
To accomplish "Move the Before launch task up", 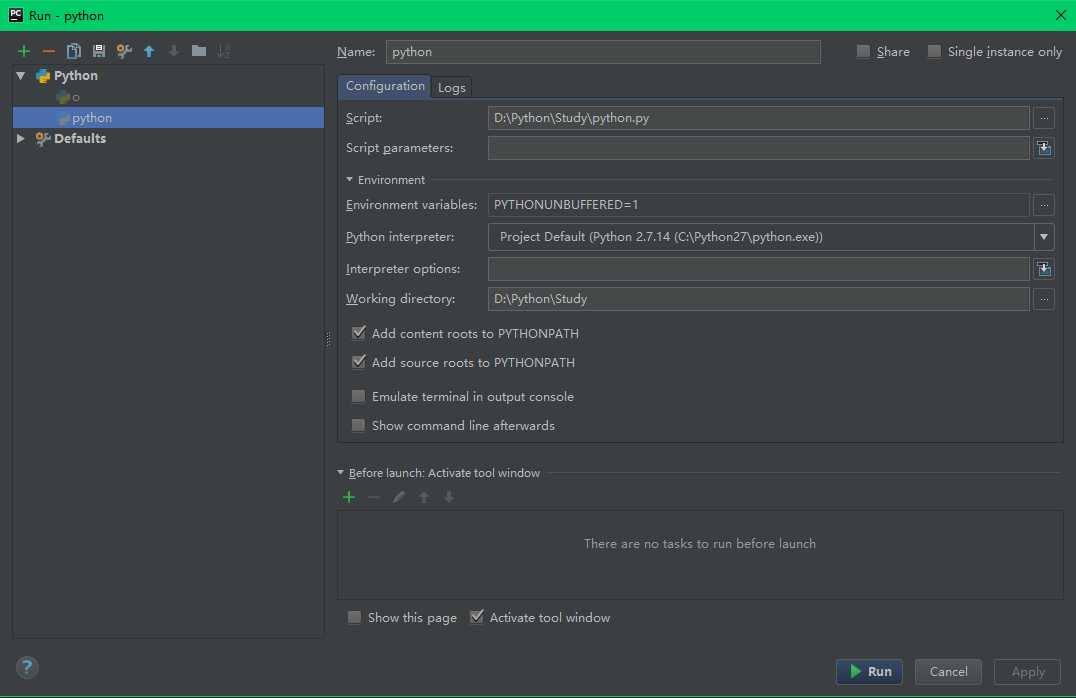I will coord(424,497).
